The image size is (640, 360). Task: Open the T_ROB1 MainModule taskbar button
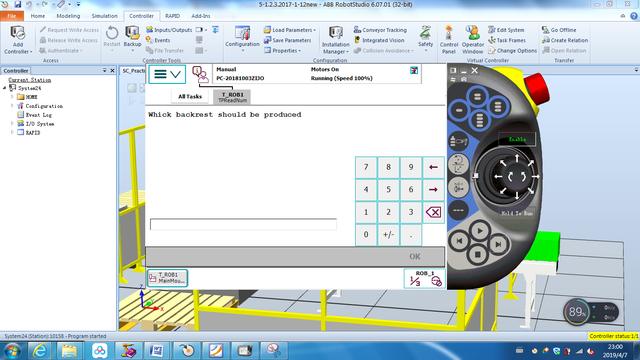(x=168, y=278)
